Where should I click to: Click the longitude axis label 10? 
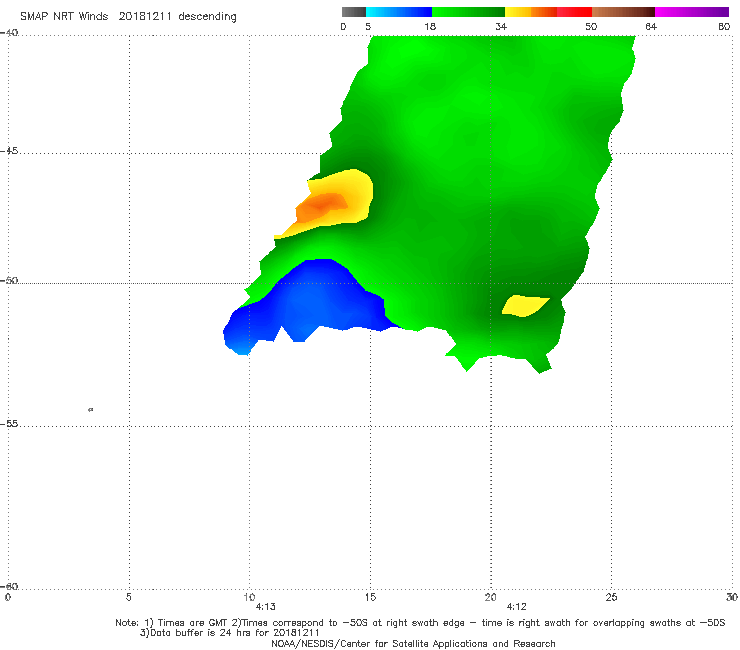point(249,597)
